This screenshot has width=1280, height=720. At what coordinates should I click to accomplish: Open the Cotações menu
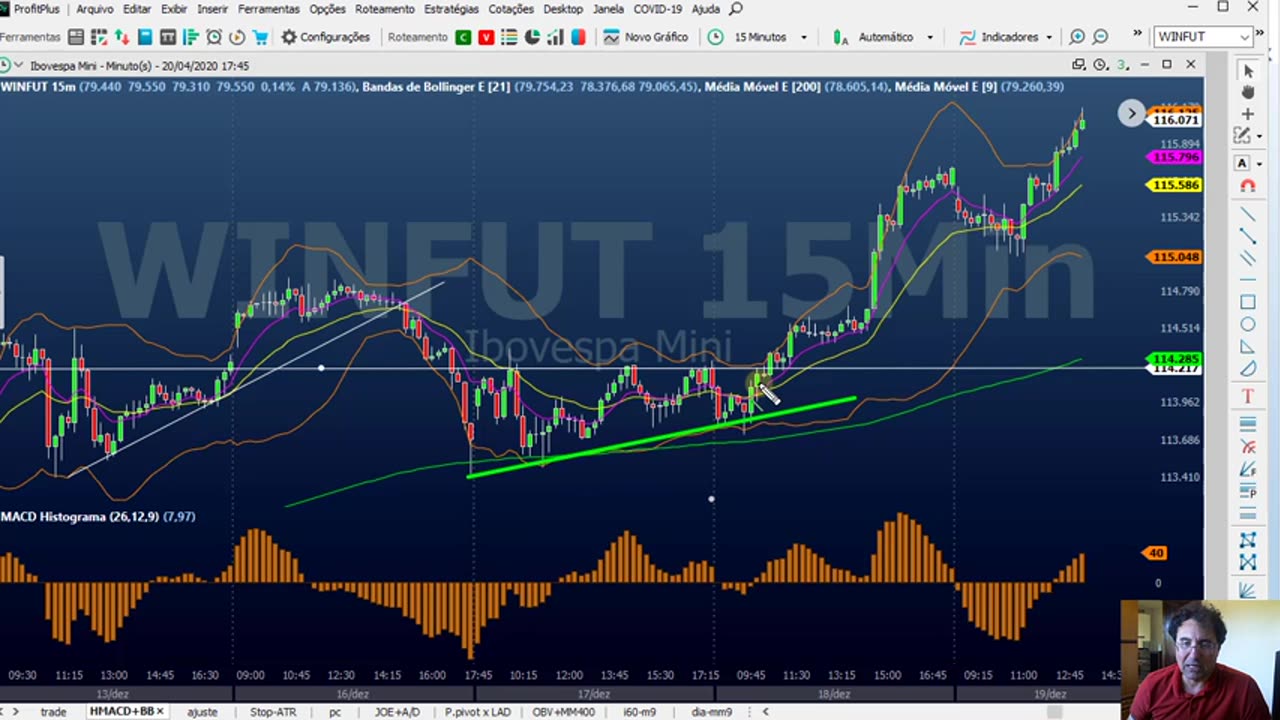[510, 9]
